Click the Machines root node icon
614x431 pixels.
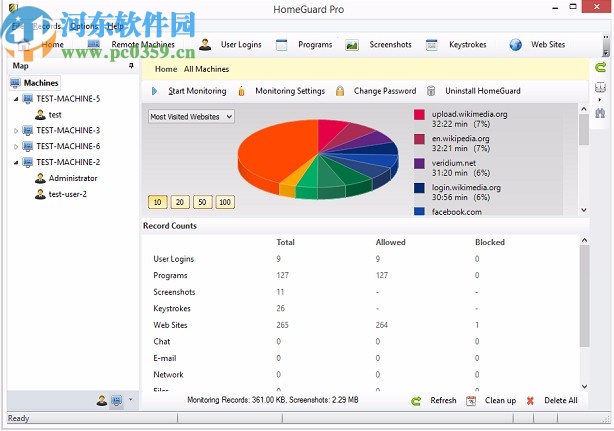tap(15, 83)
